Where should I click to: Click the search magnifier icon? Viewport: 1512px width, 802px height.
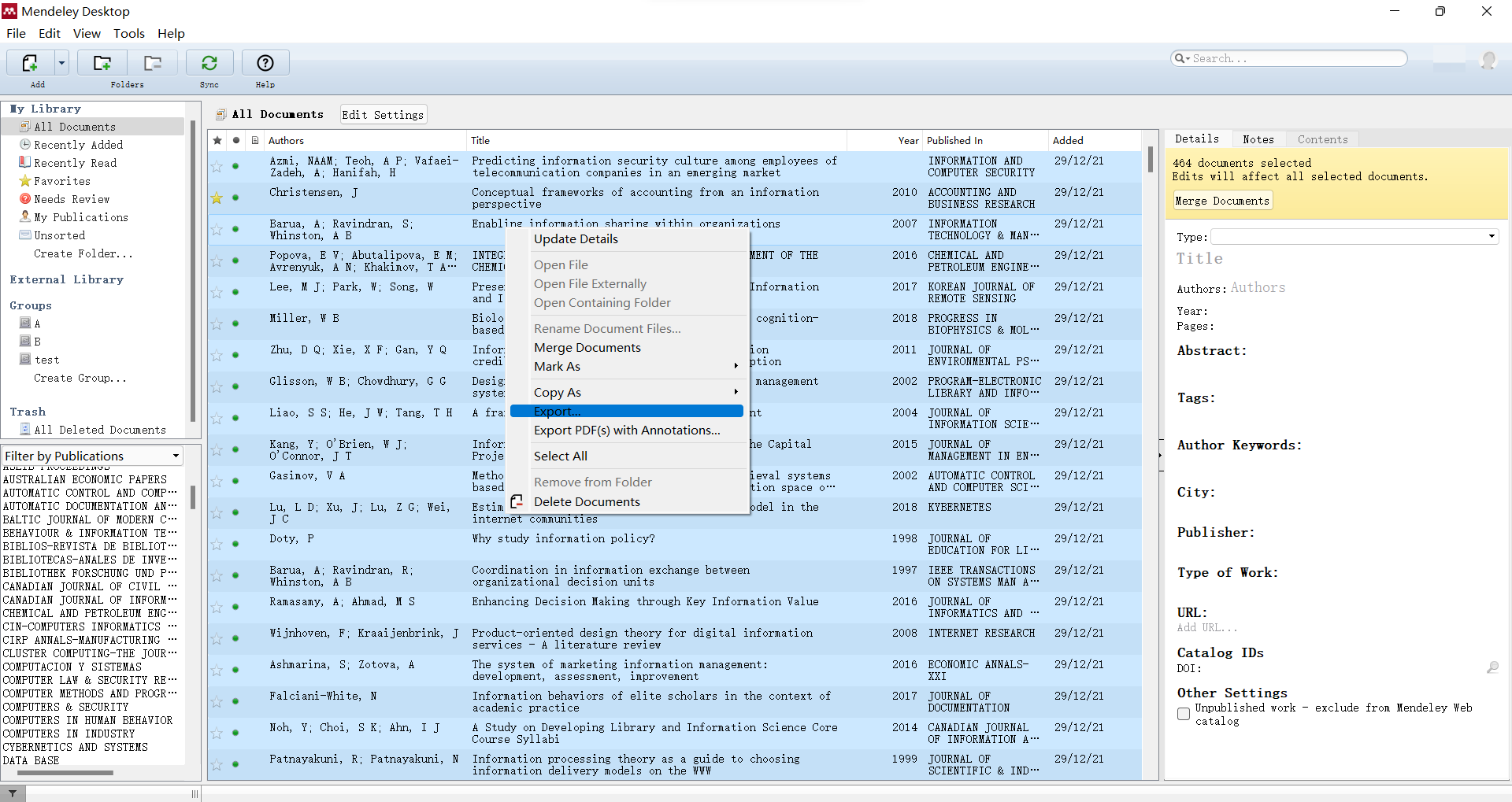(1181, 58)
